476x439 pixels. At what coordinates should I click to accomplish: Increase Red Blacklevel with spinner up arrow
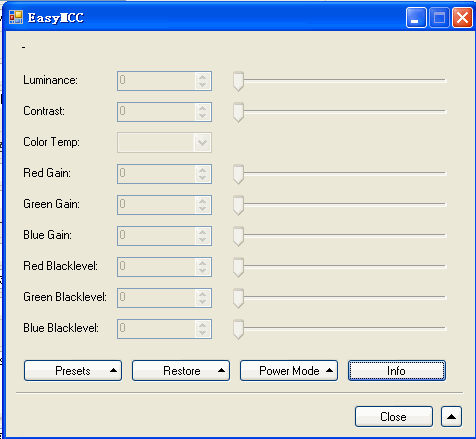(202, 263)
